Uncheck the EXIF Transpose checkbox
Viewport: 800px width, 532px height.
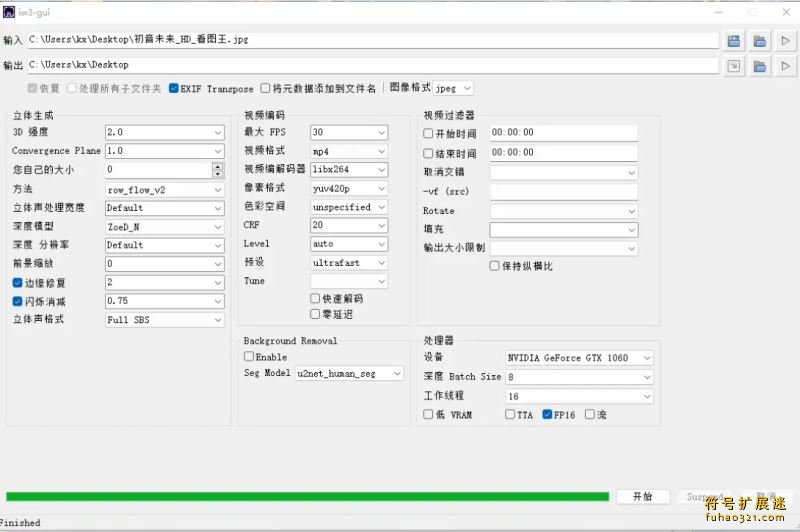click(173, 88)
